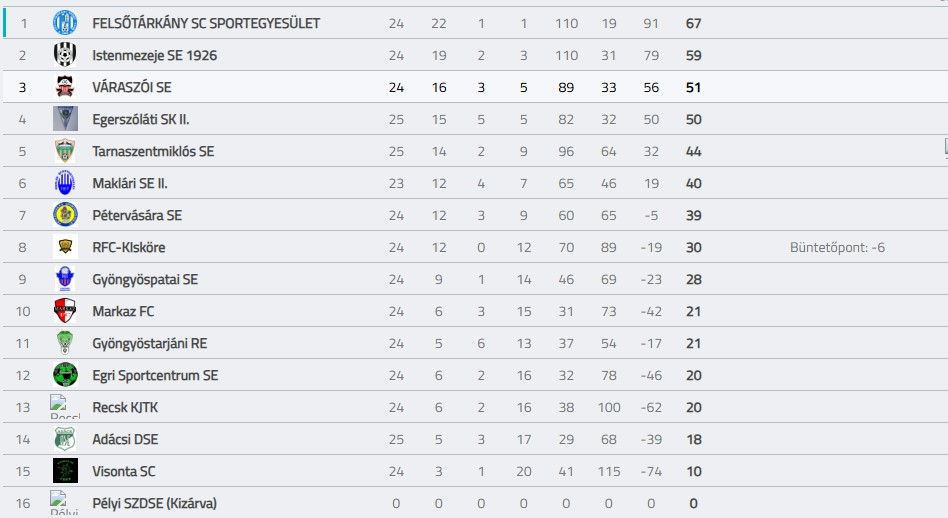
Task: Click the Büntetőpont: -6 note
Action: pos(837,247)
